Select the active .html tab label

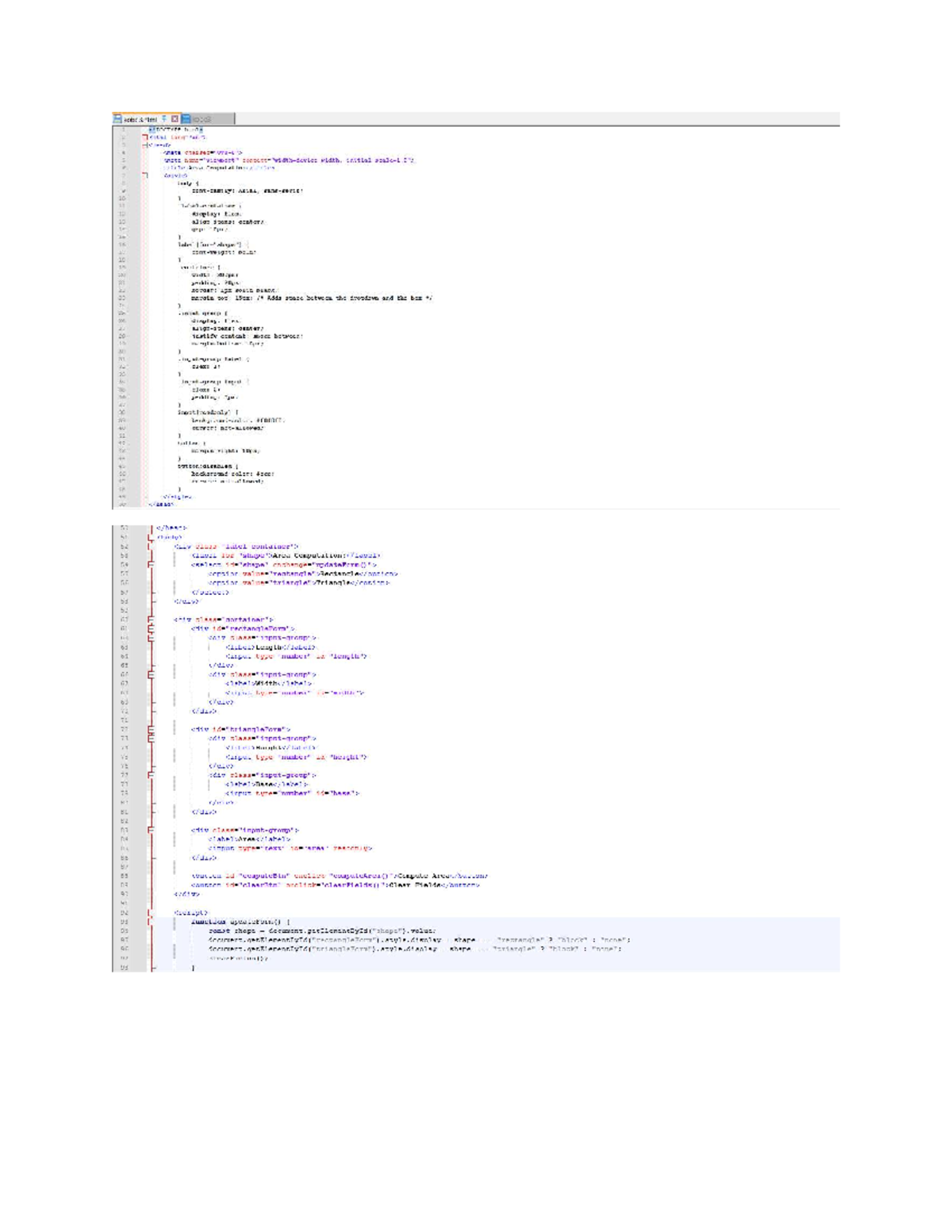tap(140, 119)
